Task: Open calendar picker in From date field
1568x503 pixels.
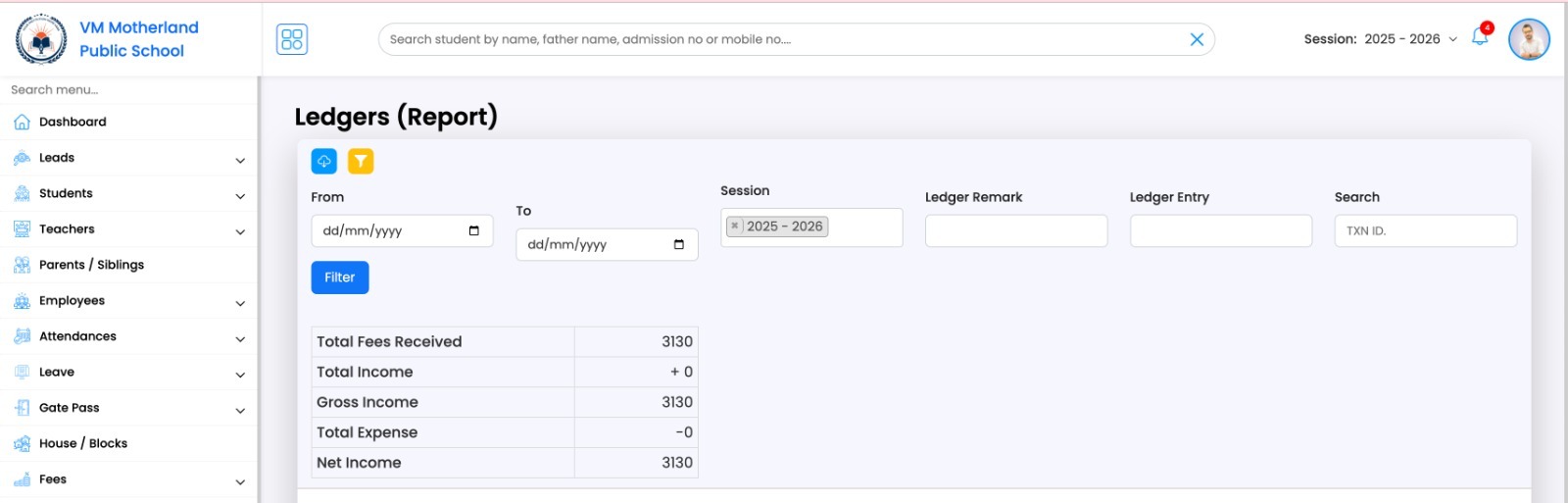Action: pyautogui.click(x=474, y=231)
